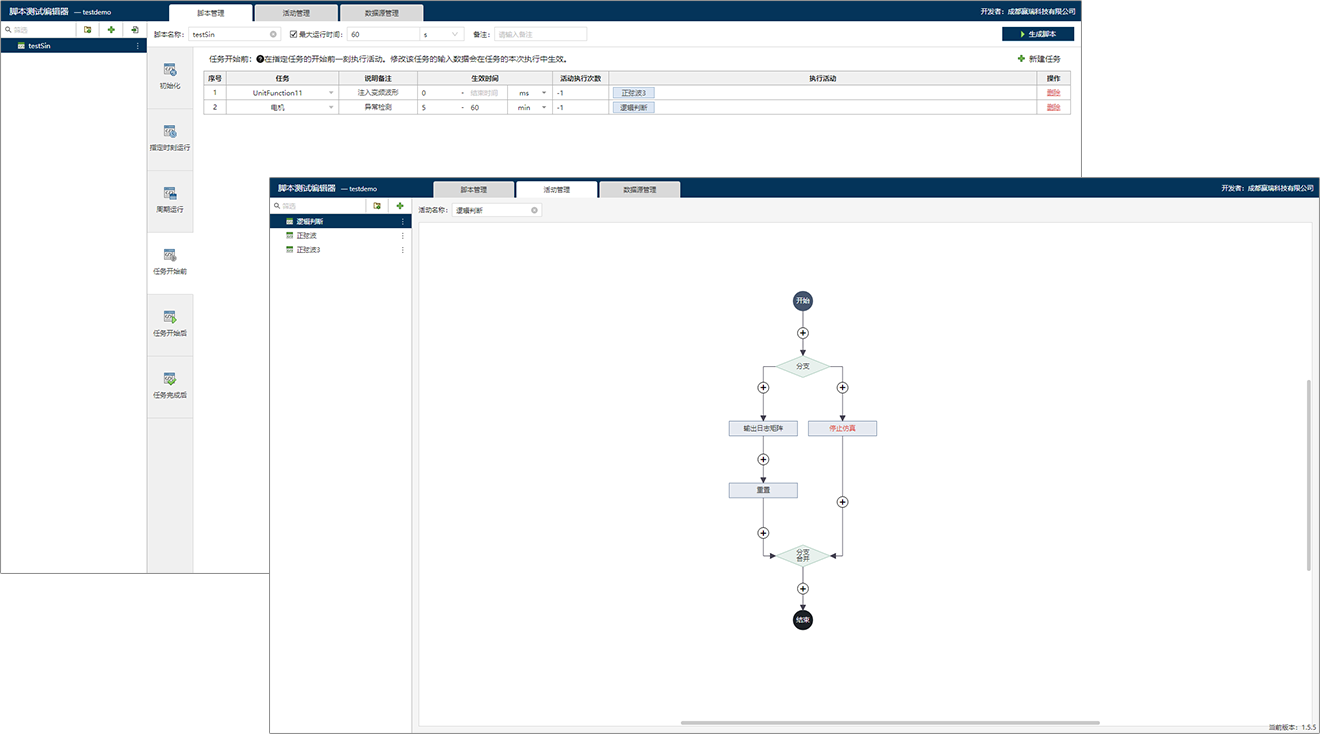Switch to the 周期运行 stage
Image resolution: width=1320 pixels, height=734 pixels.
tap(170, 199)
